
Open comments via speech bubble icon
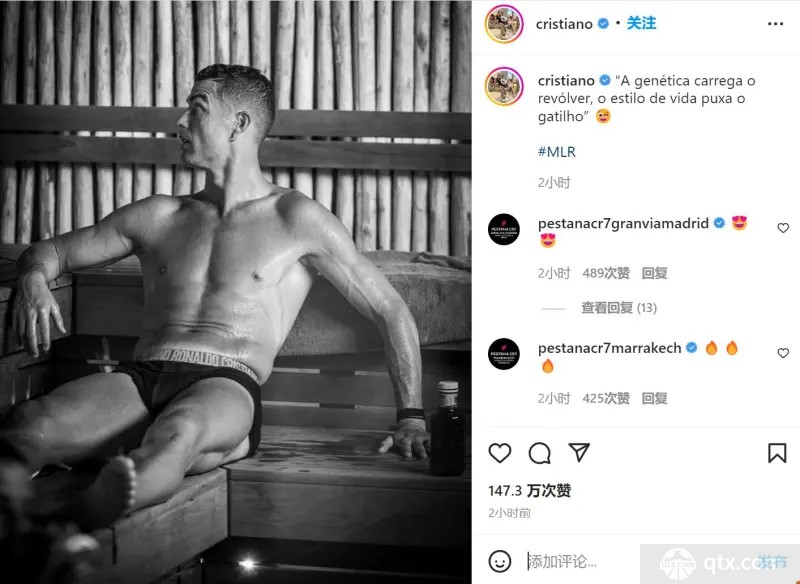click(539, 453)
